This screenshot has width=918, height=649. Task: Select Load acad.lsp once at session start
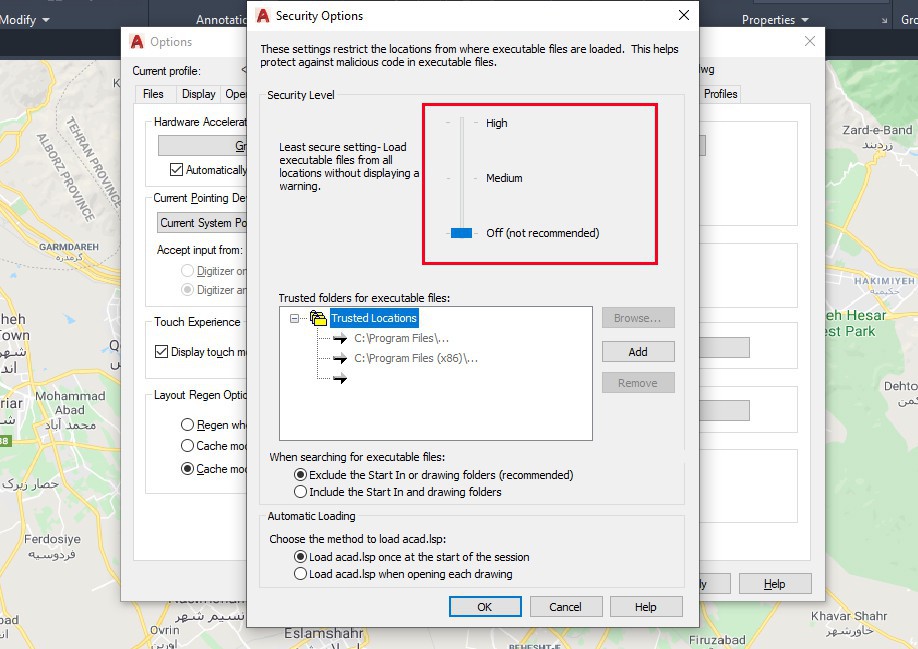tap(300, 557)
